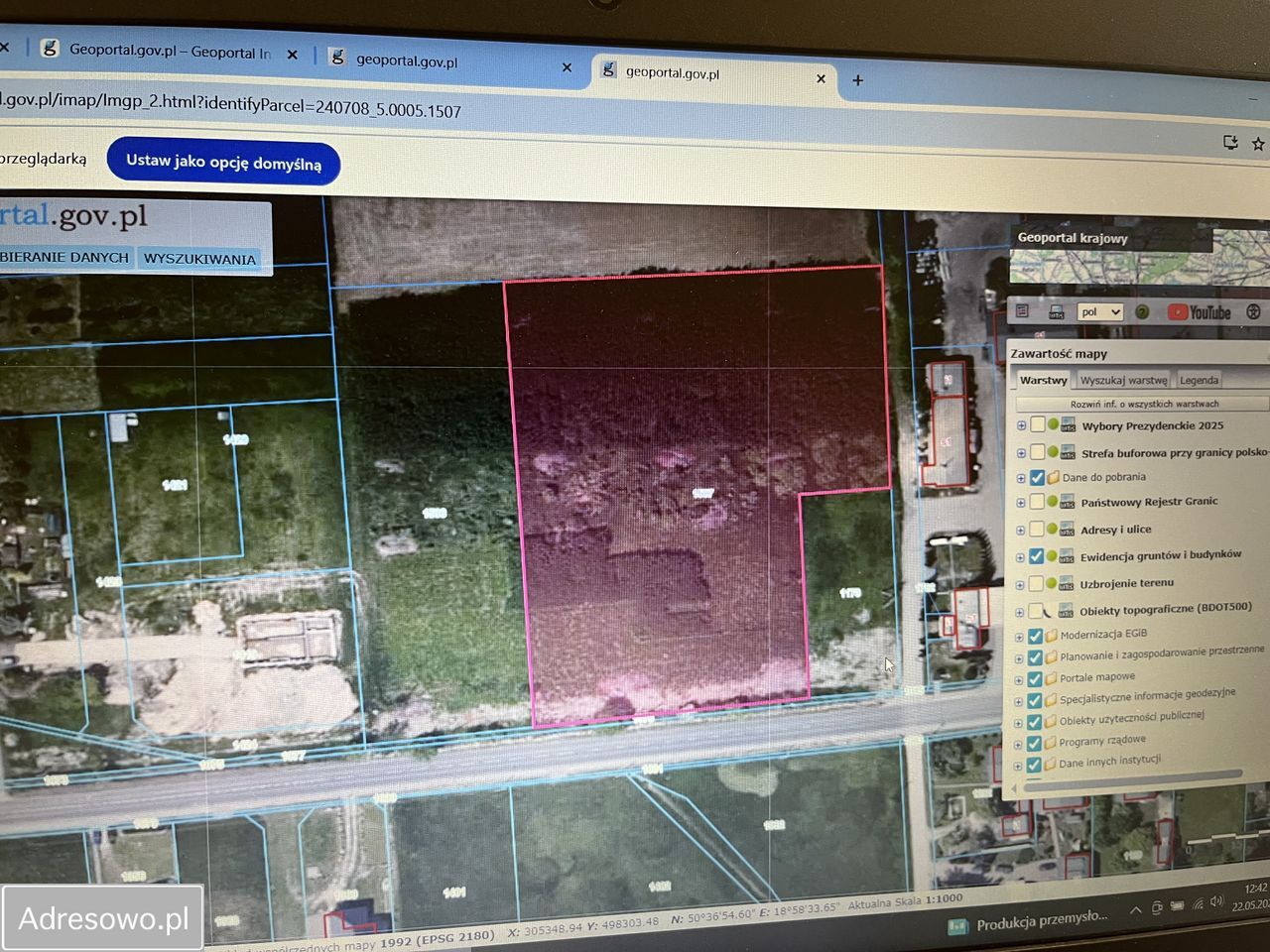Click the YouTube icon in the map toolbar

(1199, 312)
